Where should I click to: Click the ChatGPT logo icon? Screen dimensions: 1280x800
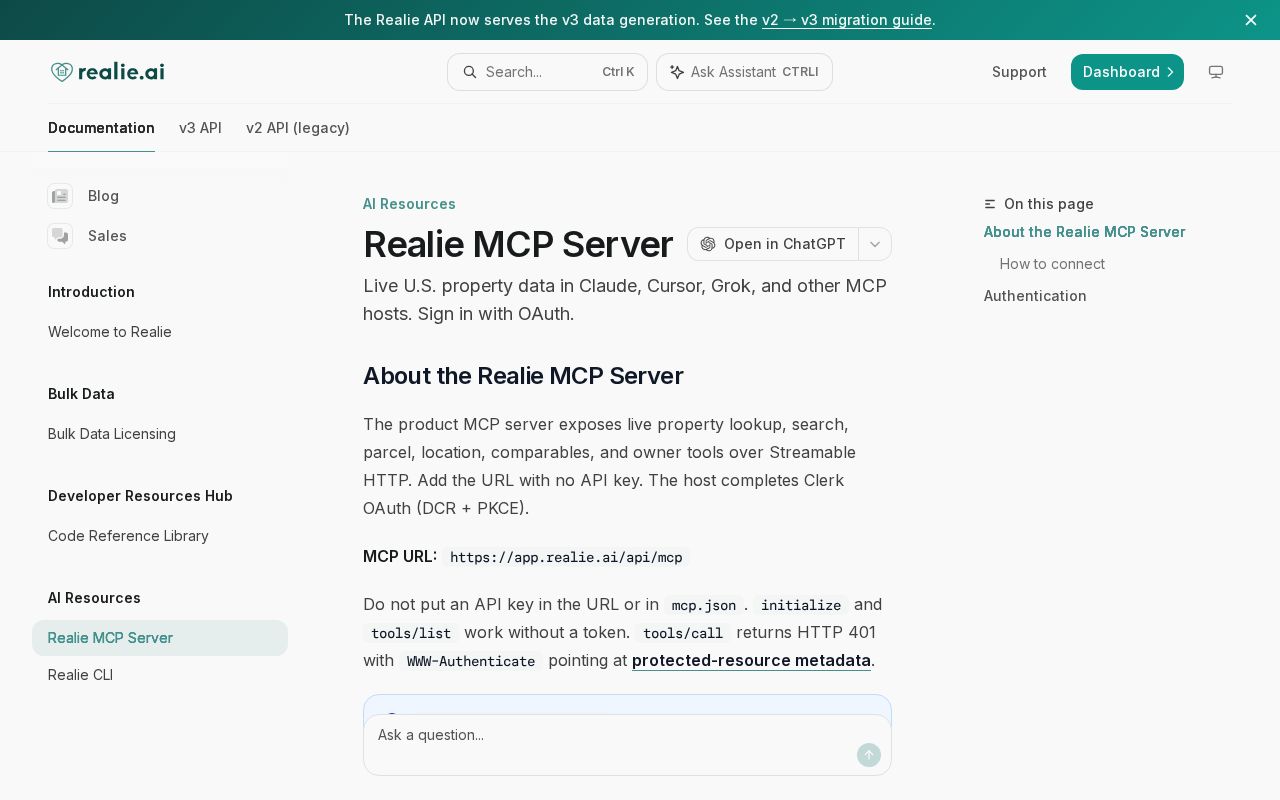coord(708,244)
